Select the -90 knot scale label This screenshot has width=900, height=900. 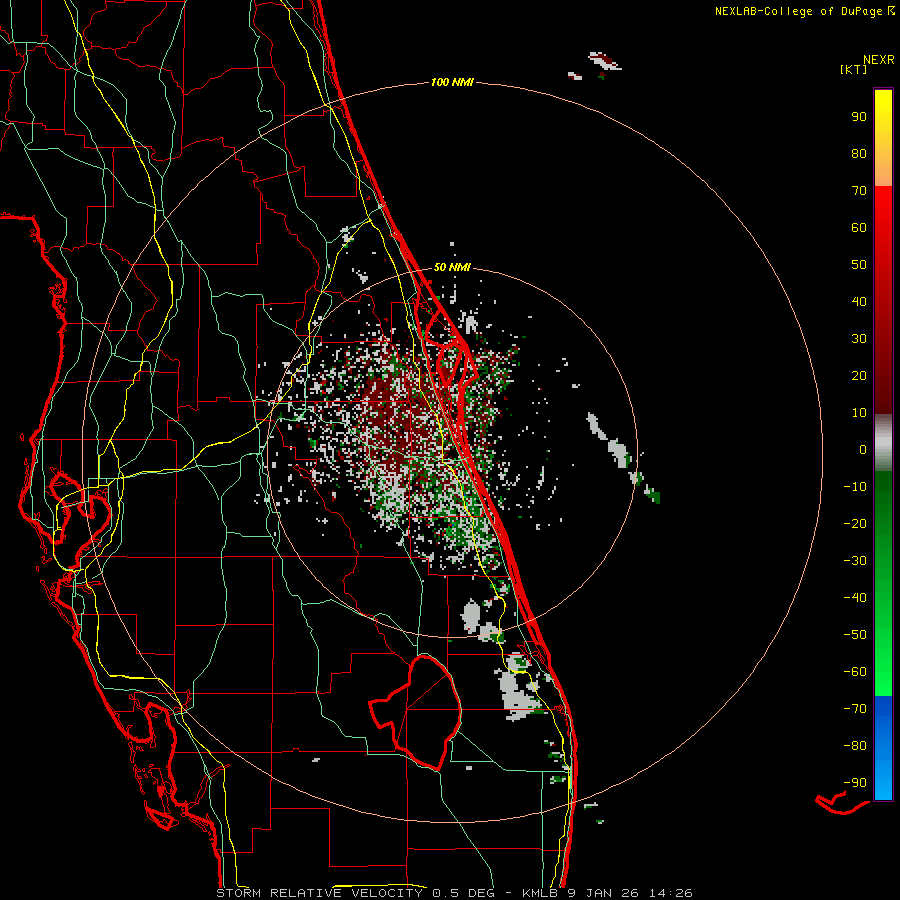coord(855,783)
